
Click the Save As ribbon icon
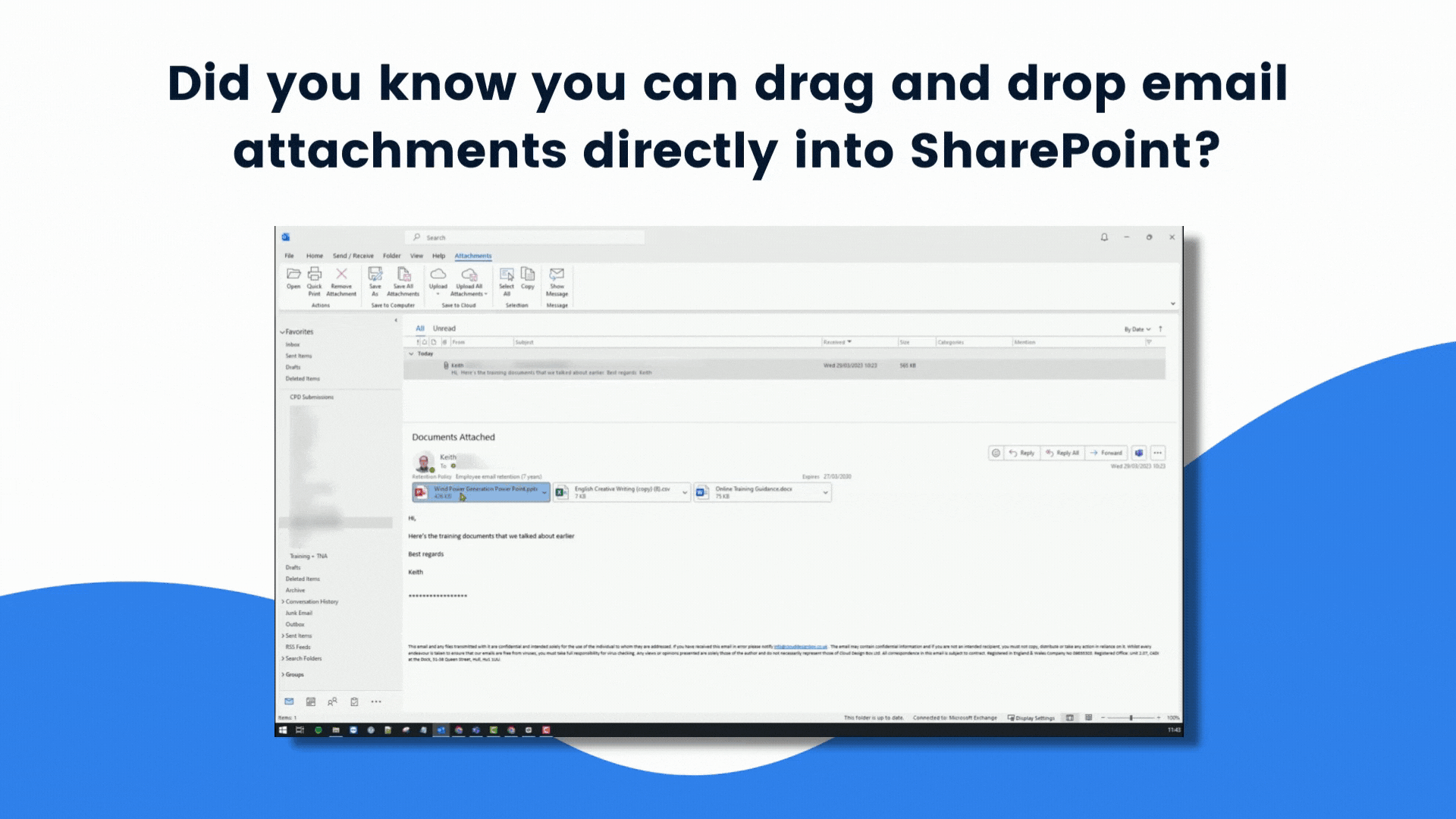pos(375,281)
